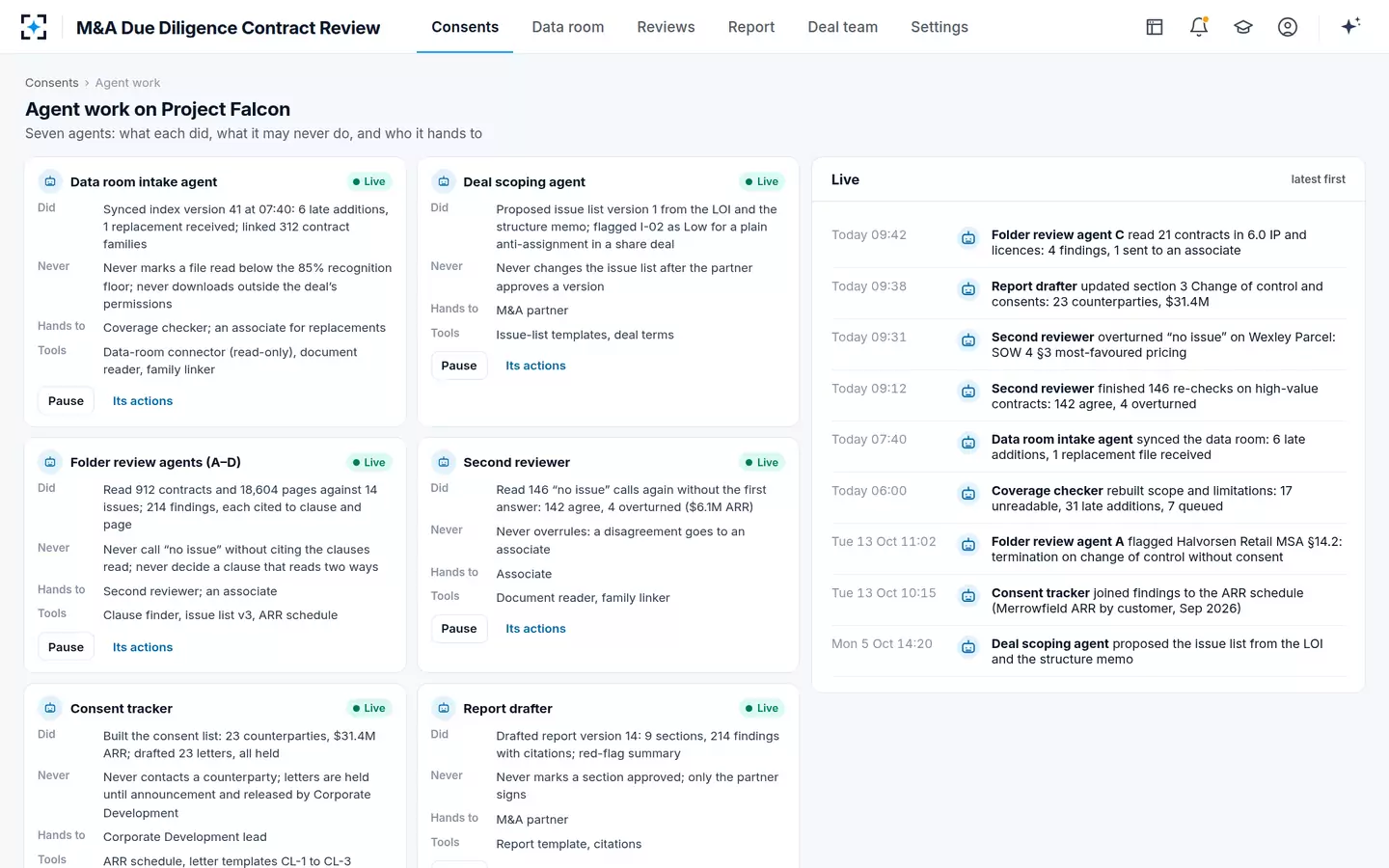Screen dimensions: 1389x868
Task: Open the Data room tab
Action: pyautogui.click(x=568, y=27)
